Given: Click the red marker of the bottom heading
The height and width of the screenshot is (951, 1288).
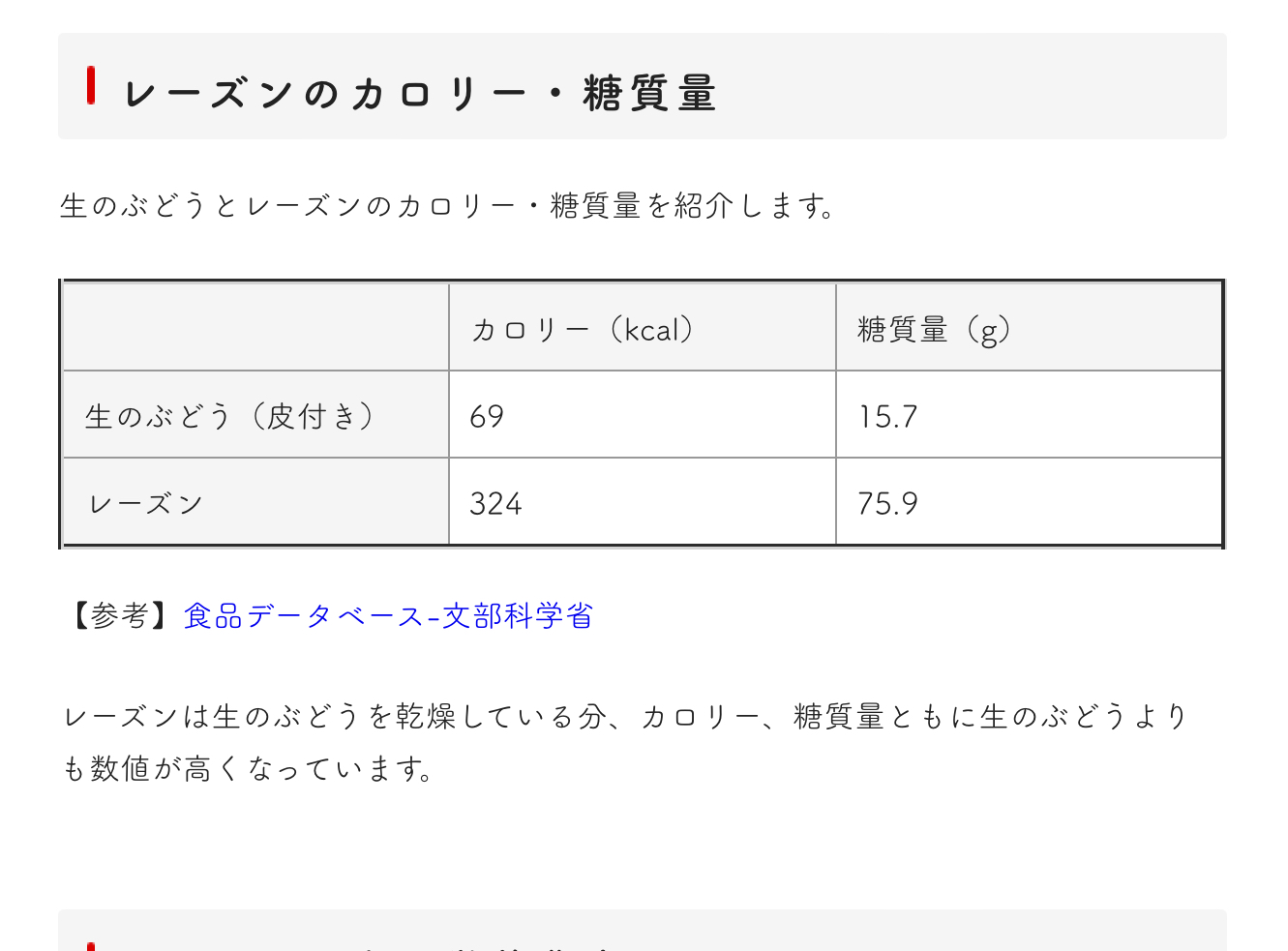Looking at the screenshot, I should pos(91,946).
